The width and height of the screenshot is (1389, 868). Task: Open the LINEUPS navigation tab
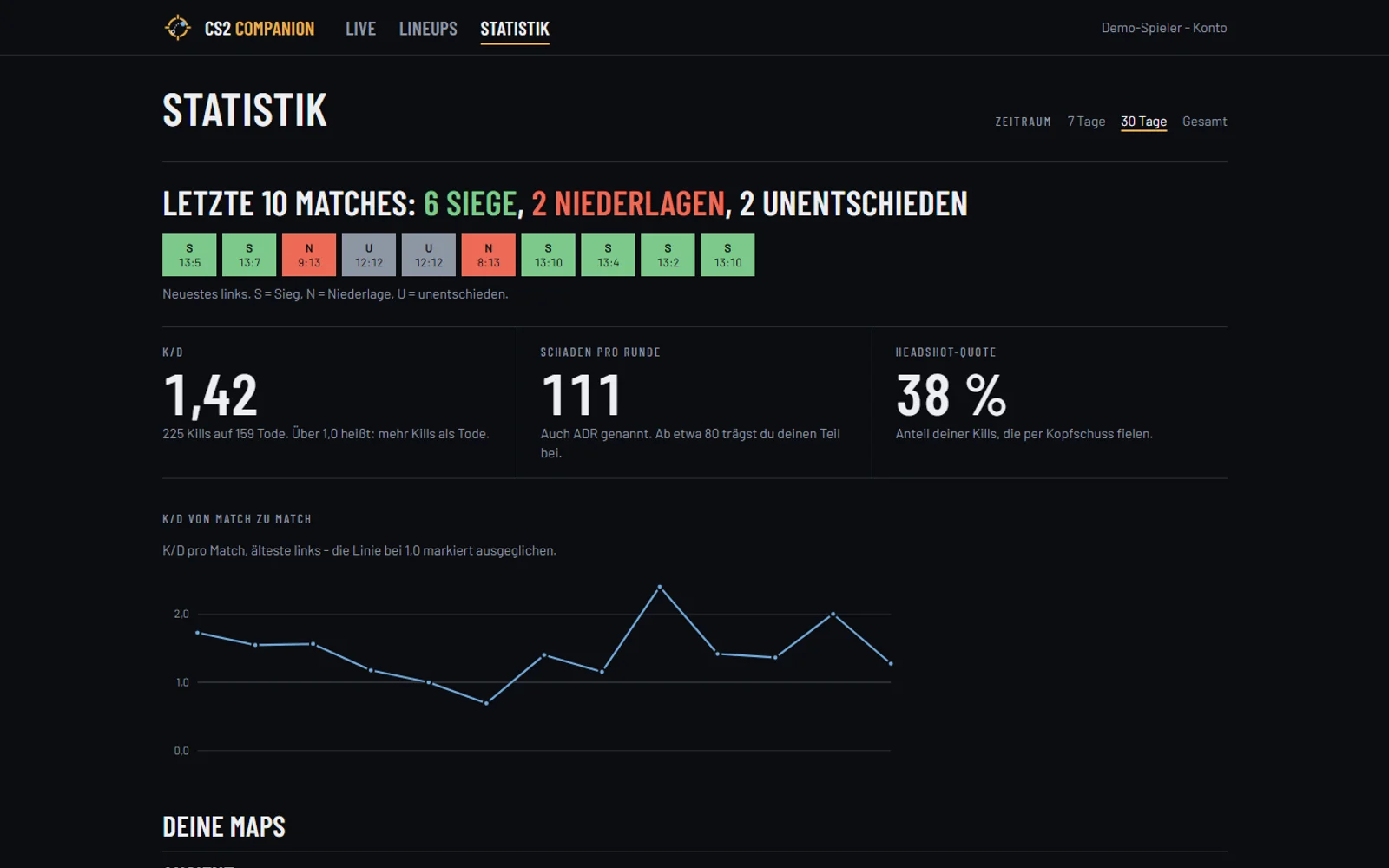coord(428,29)
